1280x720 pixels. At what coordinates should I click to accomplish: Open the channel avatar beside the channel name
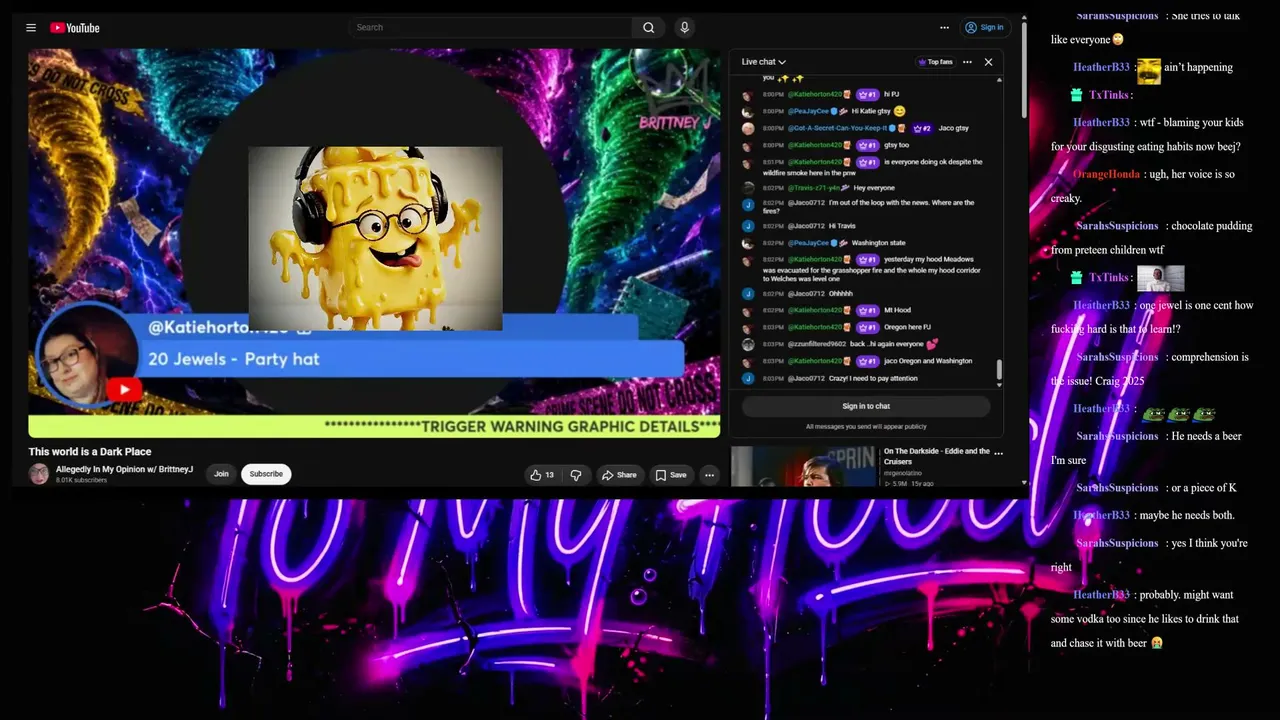coord(39,474)
